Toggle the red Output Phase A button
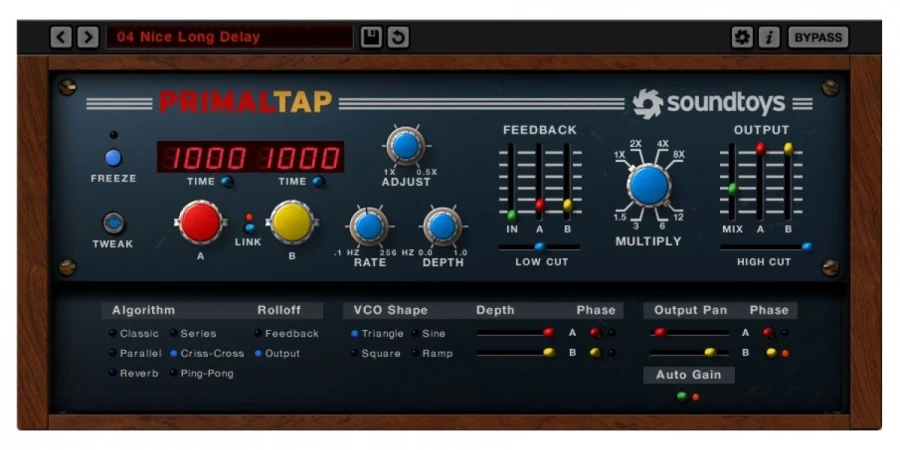Image resolution: width=900 pixels, height=450 pixels. tap(769, 332)
